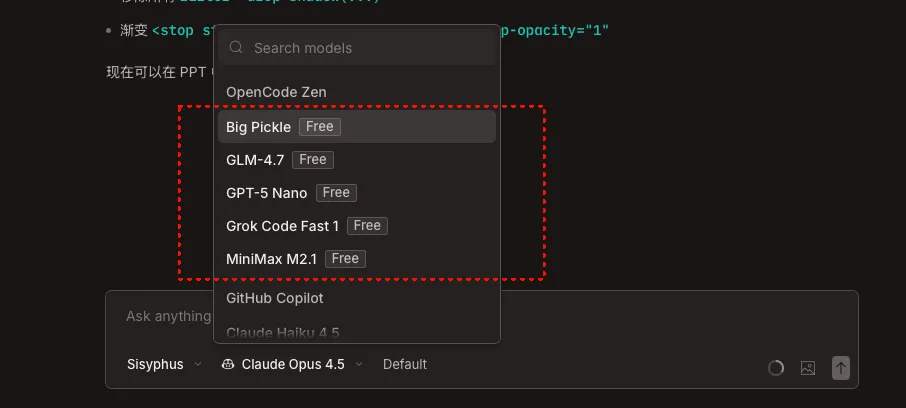
Task: Select the MiniMax M2.1 model
Action: pos(357,258)
